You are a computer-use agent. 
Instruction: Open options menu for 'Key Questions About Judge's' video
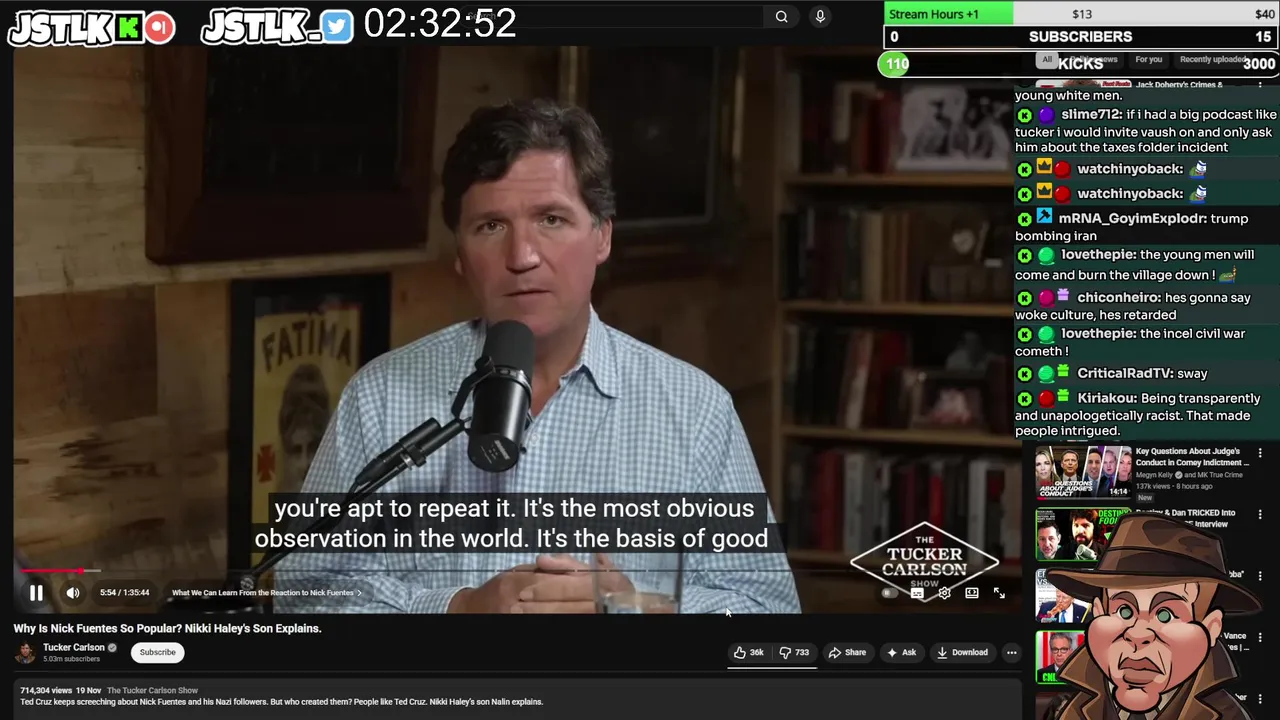pyautogui.click(x=1260, y=452)
